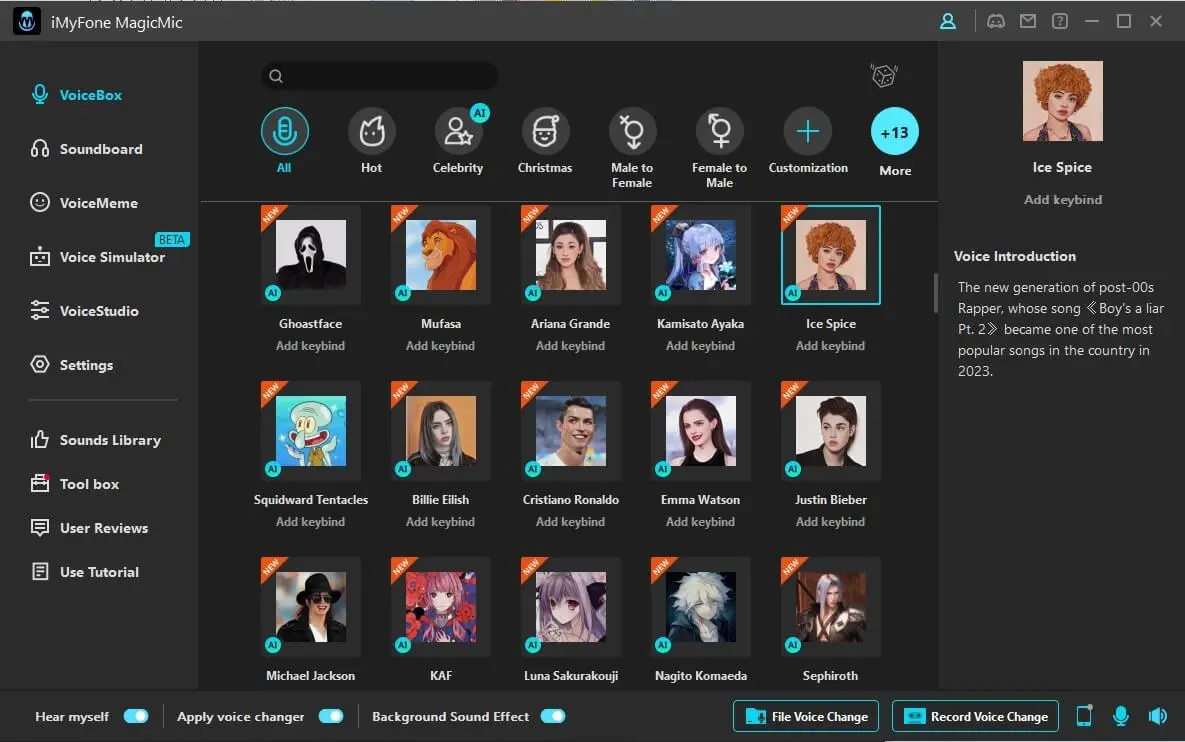1185x742 pixels.
Task: Choose the Billie Eilish voice
Action: [x=441, y=431]
